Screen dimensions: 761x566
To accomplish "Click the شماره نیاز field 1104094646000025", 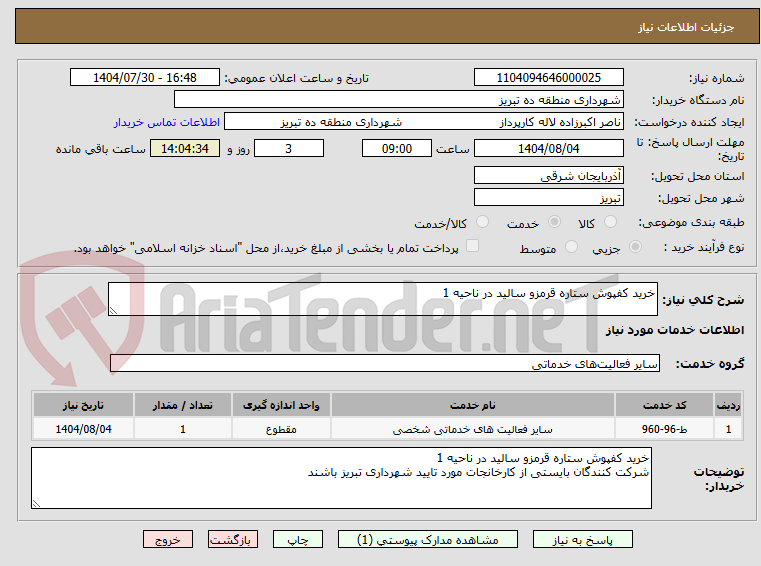I will pyautogui.click(x=548, y=78).
